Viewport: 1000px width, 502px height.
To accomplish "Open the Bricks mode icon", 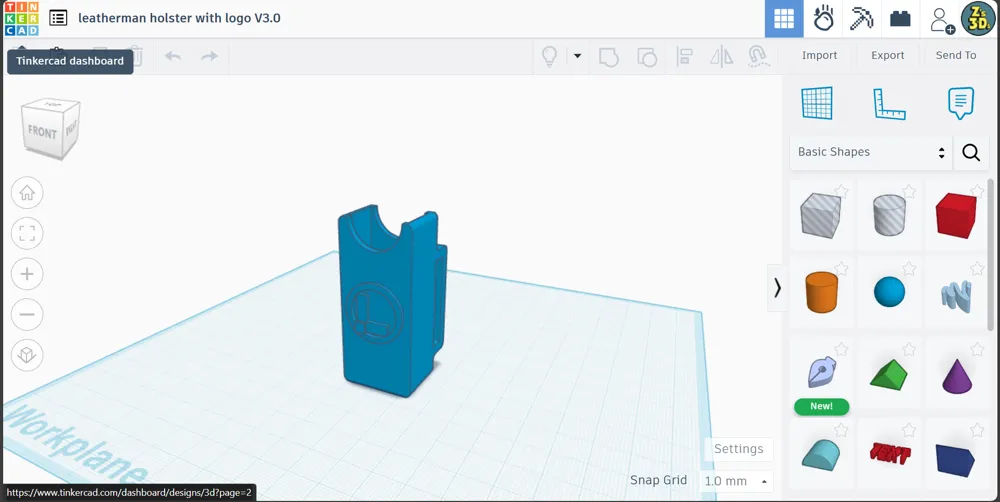I will click(x=900, y=18).
